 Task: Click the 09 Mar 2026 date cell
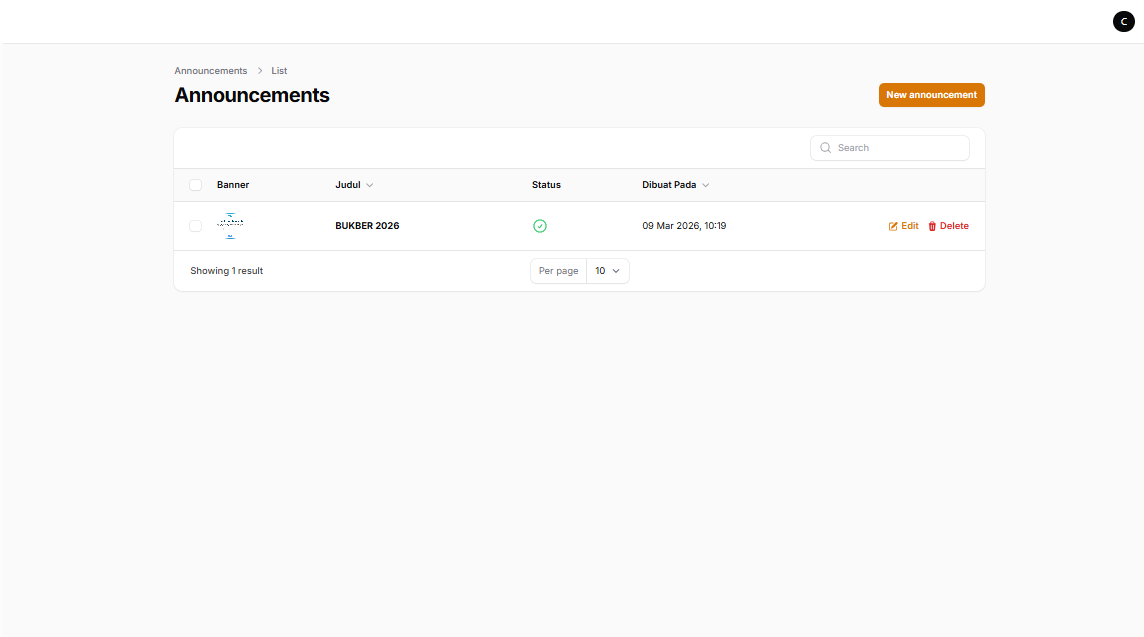point(684,226)
